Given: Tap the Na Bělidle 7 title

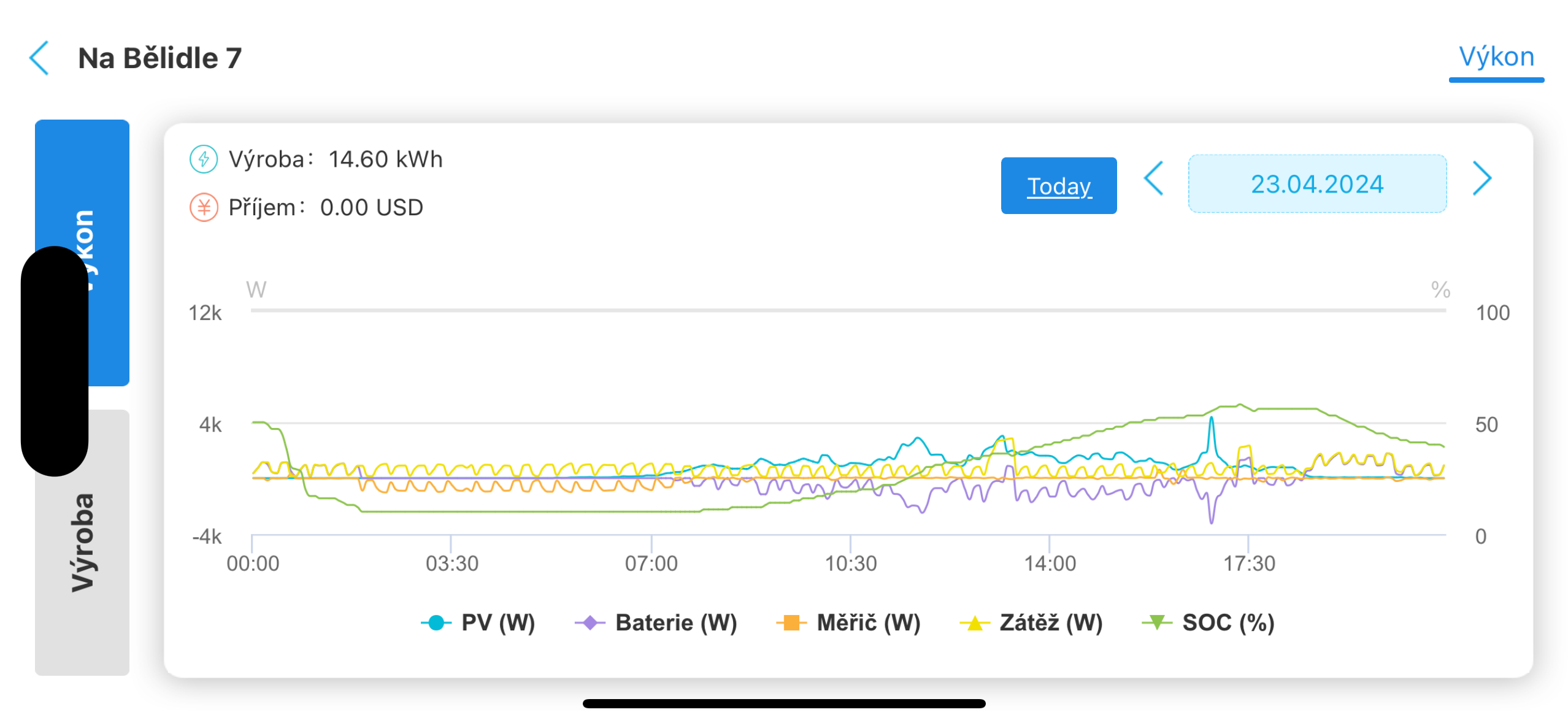Looking at the screenshot, I should 159,58.
